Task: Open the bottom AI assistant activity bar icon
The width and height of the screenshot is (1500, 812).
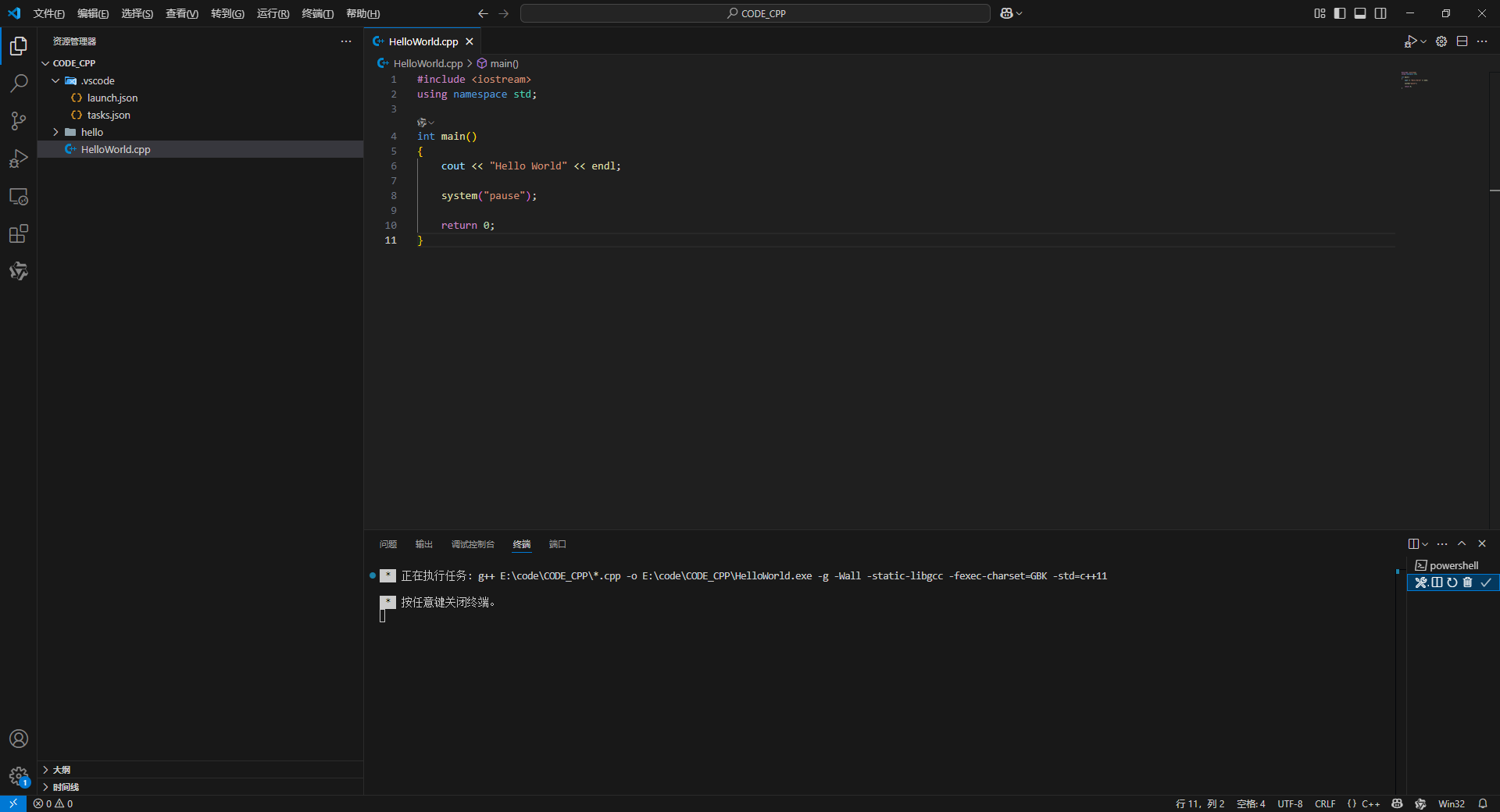Action: click(19, 271)
